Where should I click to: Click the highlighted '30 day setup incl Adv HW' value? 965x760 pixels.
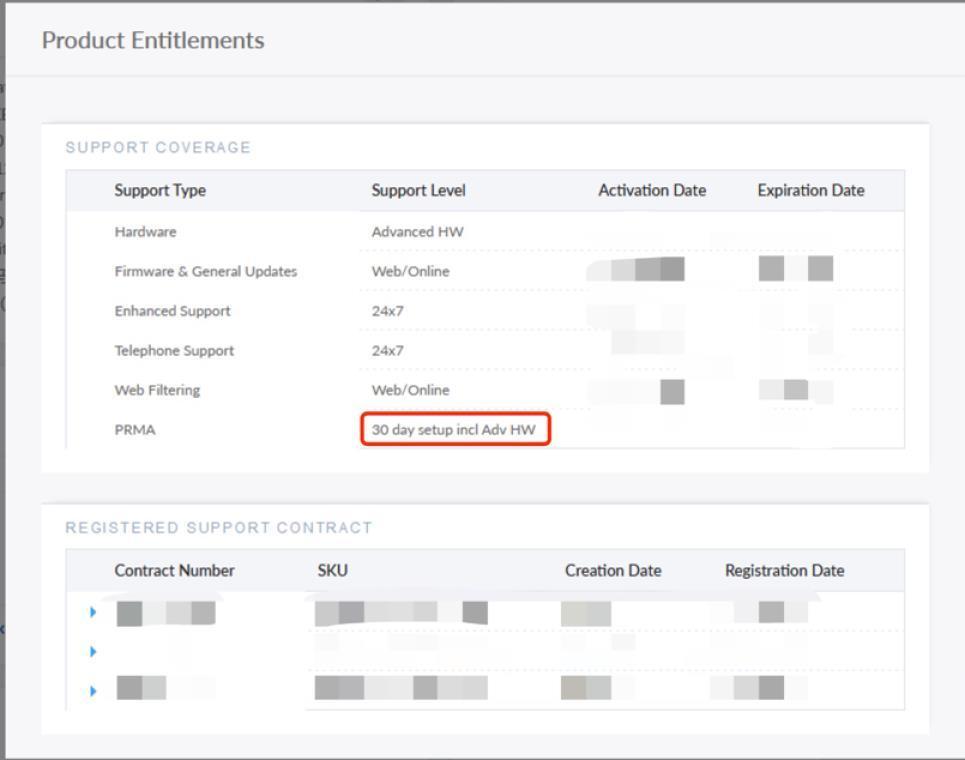pos(455,431)
